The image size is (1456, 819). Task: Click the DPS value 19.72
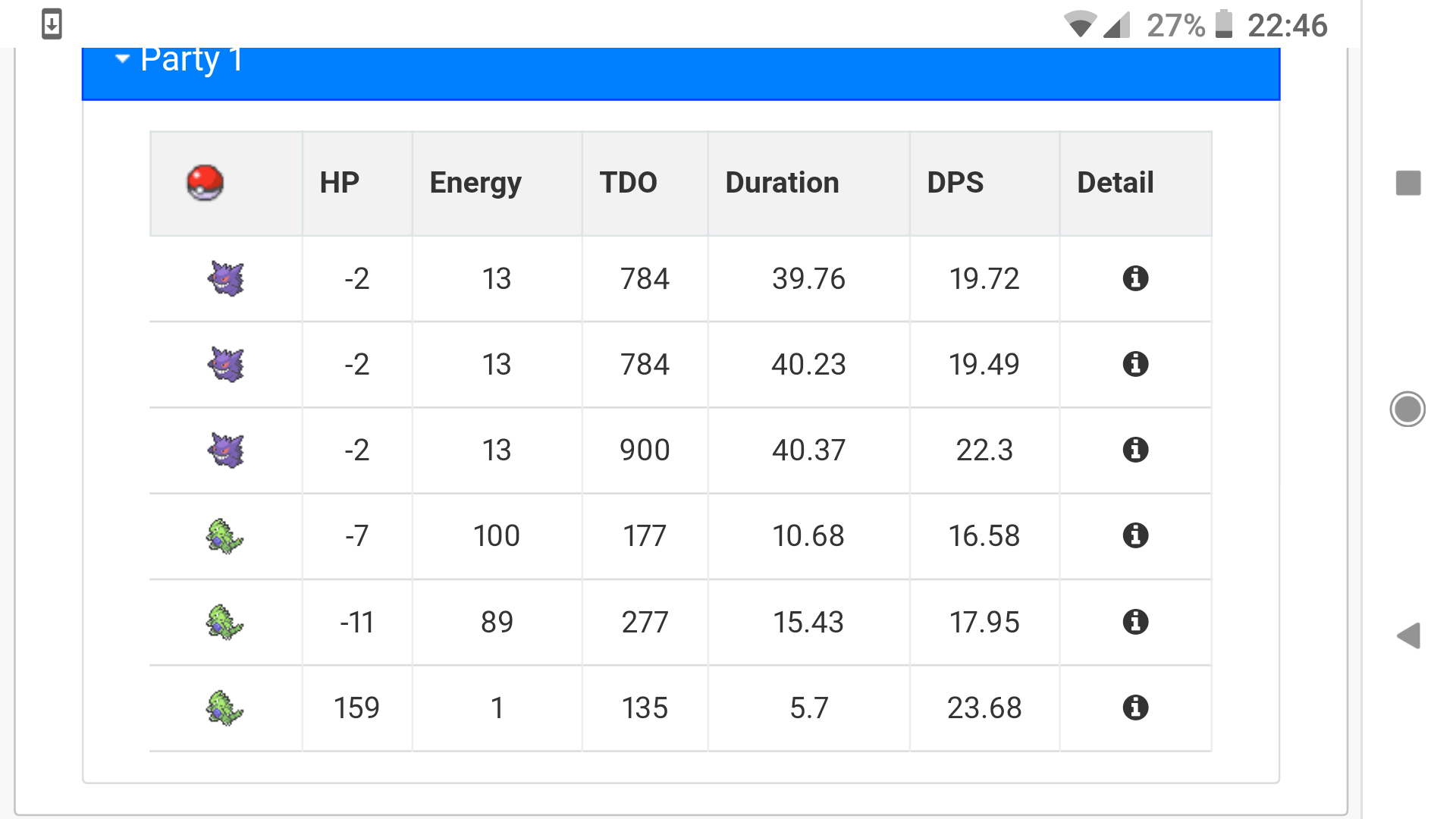click(x=984, y=279)
